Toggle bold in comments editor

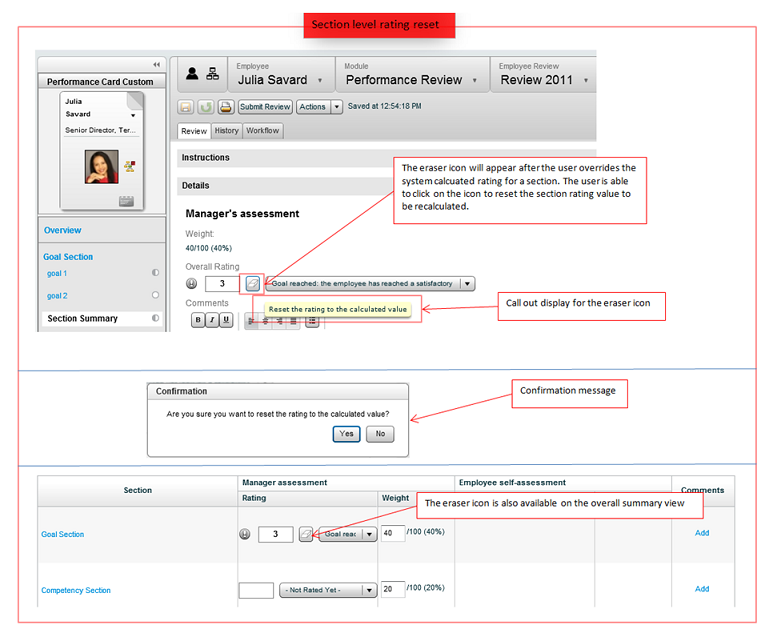pyautogui.click(x=198, y=320)
